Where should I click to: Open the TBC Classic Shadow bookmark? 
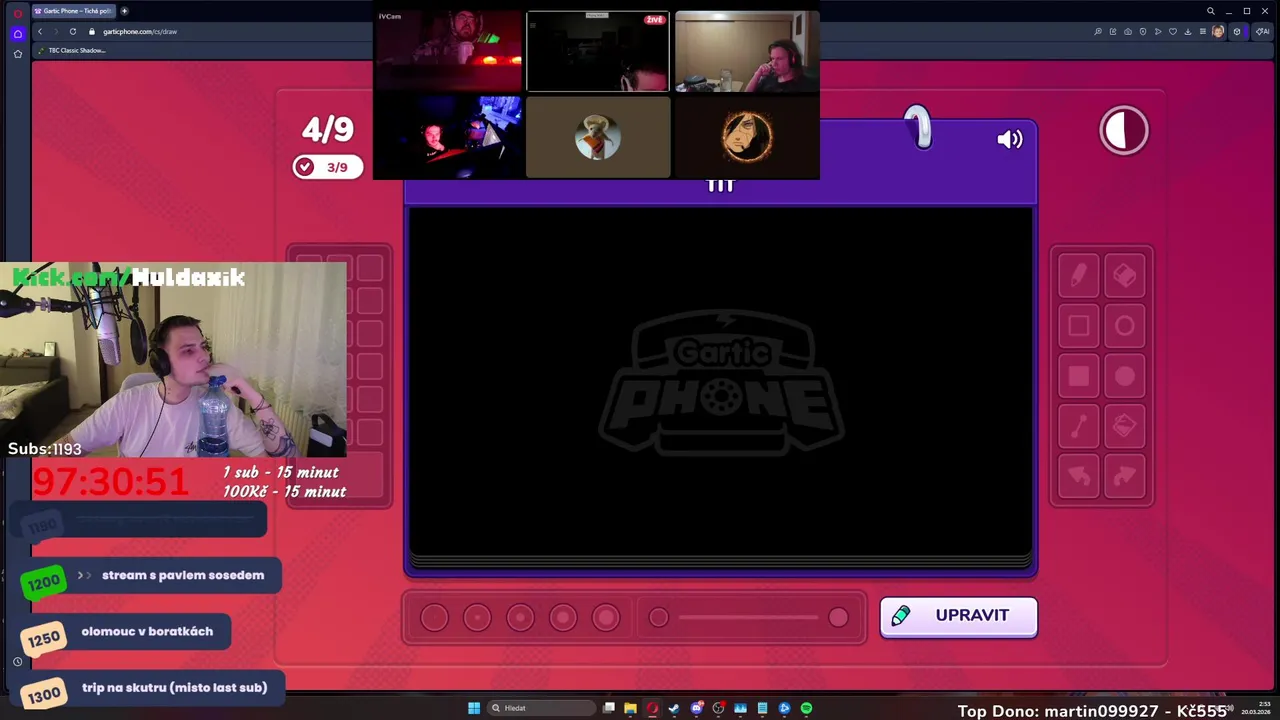pos(72,50)
